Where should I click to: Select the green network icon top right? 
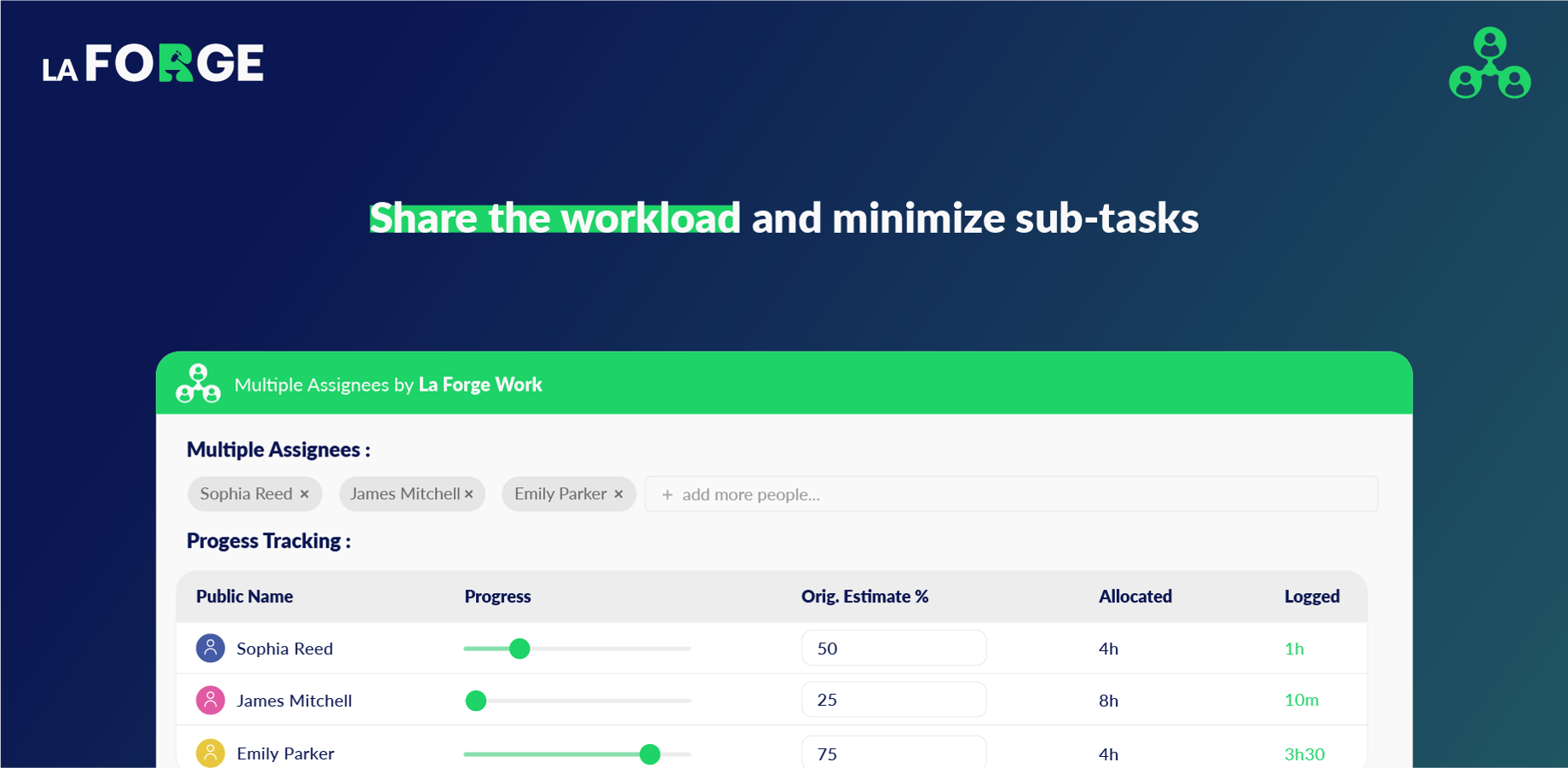tap(1489, 62)
